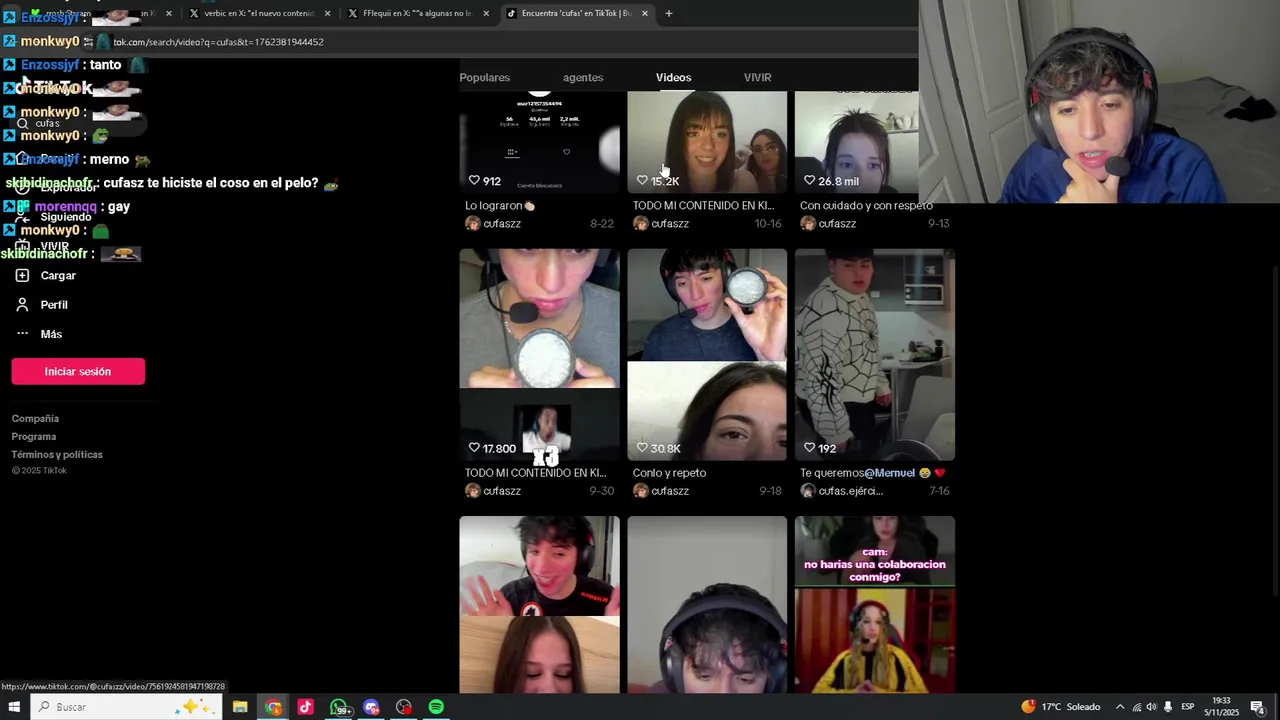1280x720 pixels.
Task: Click the heart icon showing 192 likes
Action: (x=809, y=448)
